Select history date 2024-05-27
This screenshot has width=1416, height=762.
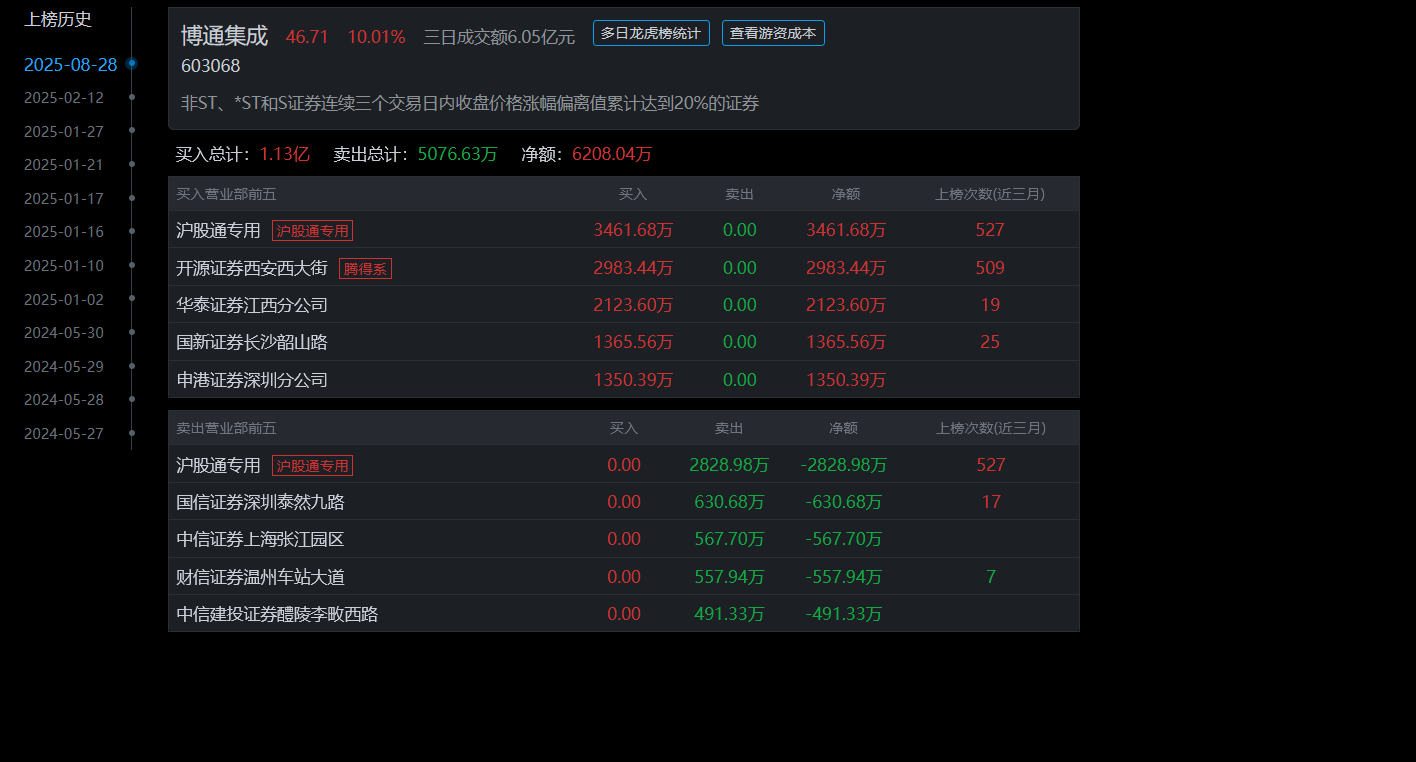coord(64,434)
